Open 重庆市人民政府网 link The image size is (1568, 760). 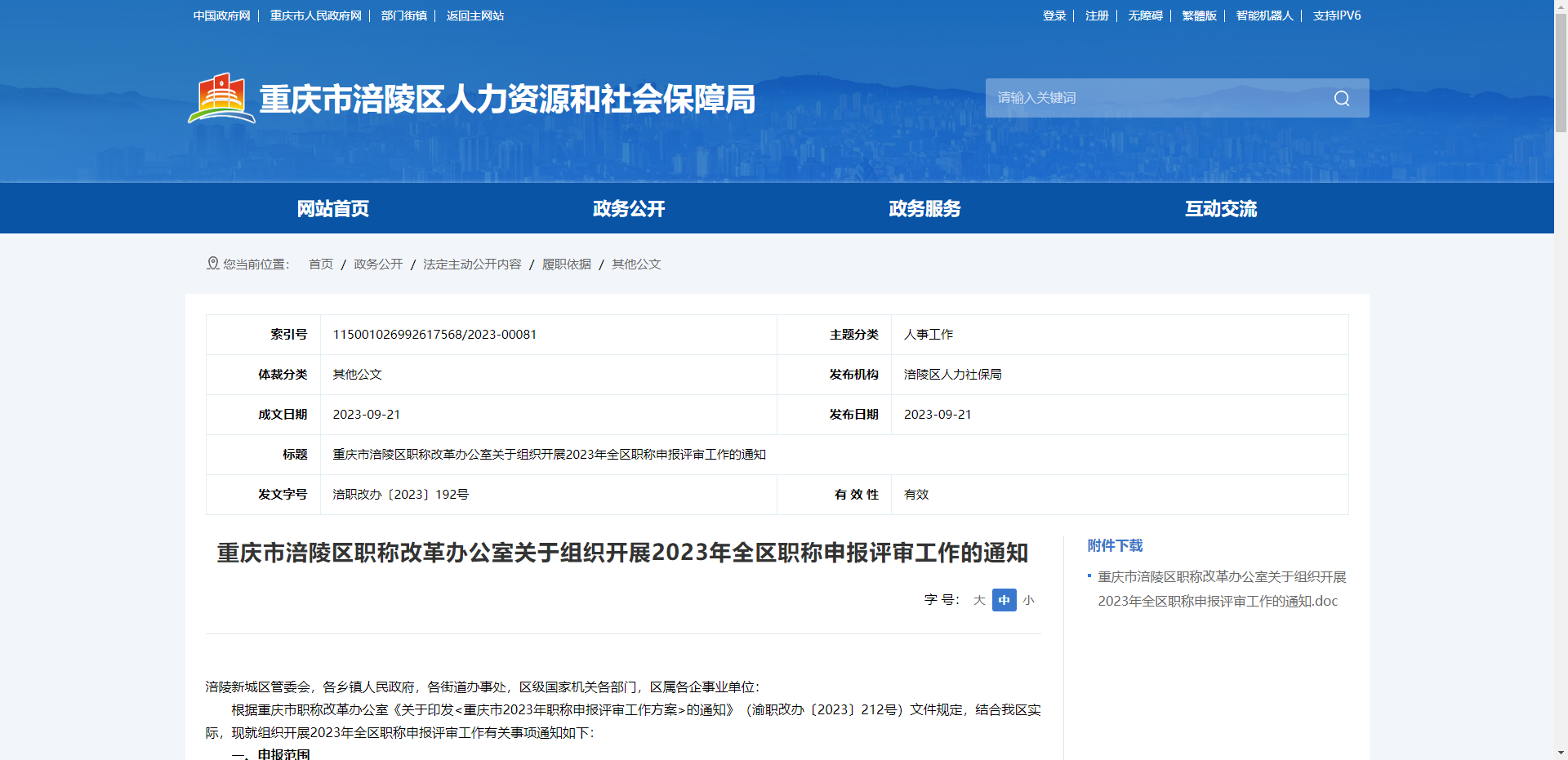click(x=315, y=16)
